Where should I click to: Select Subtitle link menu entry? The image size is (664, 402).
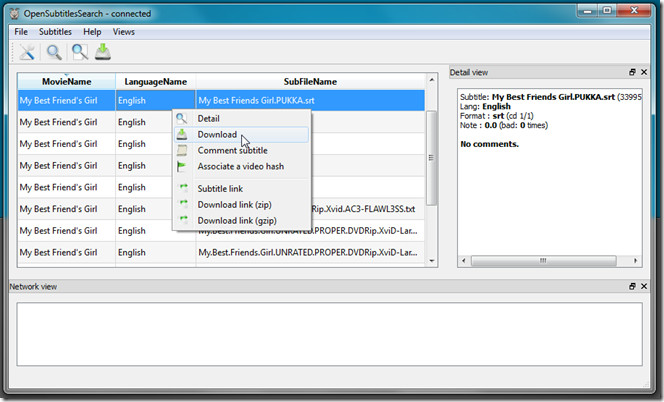tap(241, 189)
